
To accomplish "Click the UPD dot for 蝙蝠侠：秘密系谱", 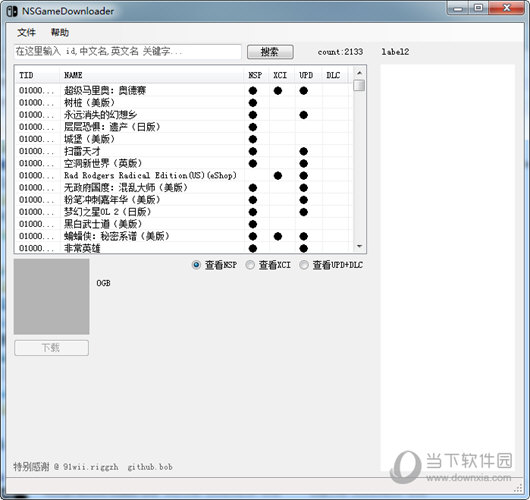I will [304, 236].
